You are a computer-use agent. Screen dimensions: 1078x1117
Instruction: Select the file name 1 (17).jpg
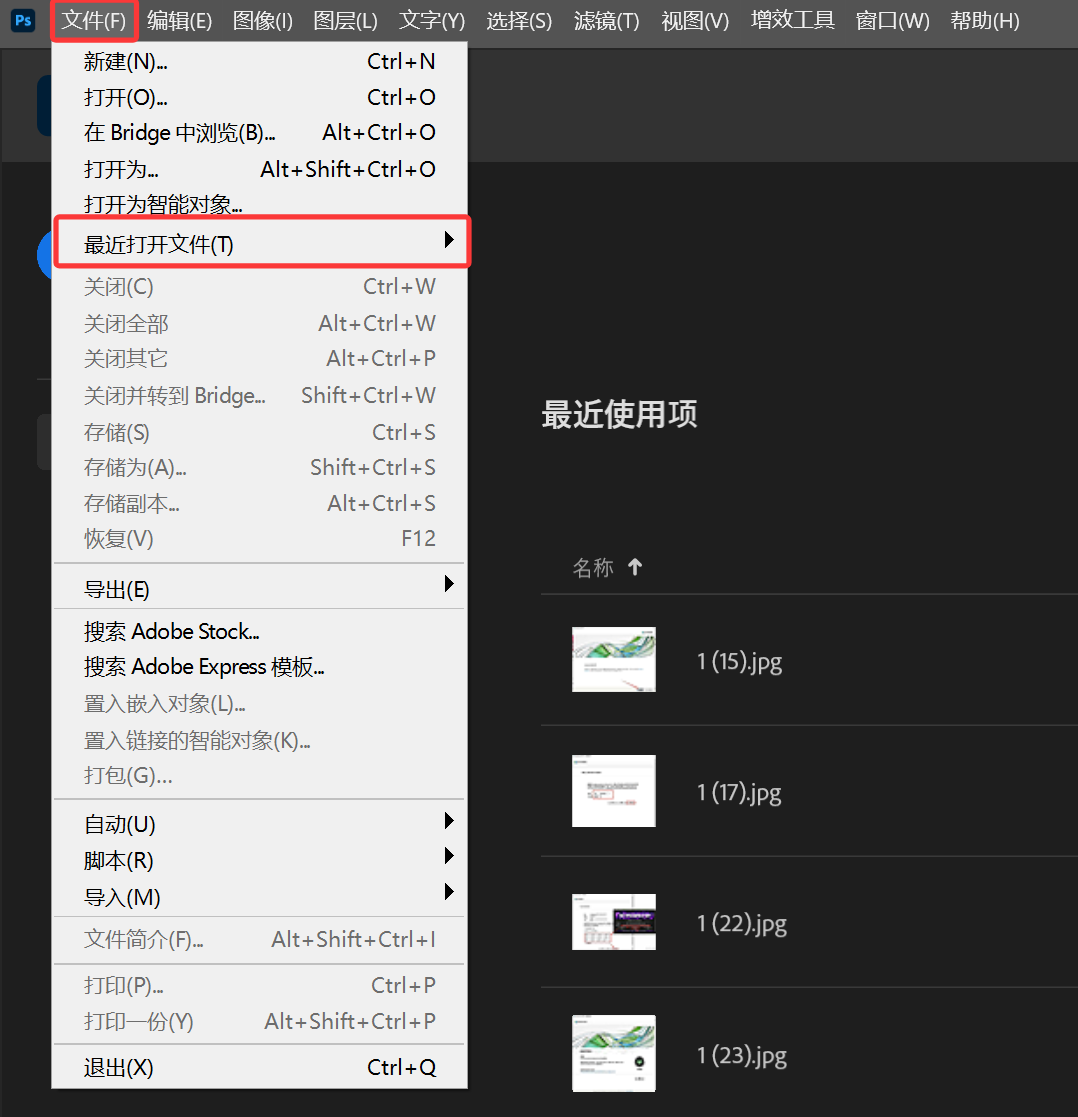click(x=739, y=793)
